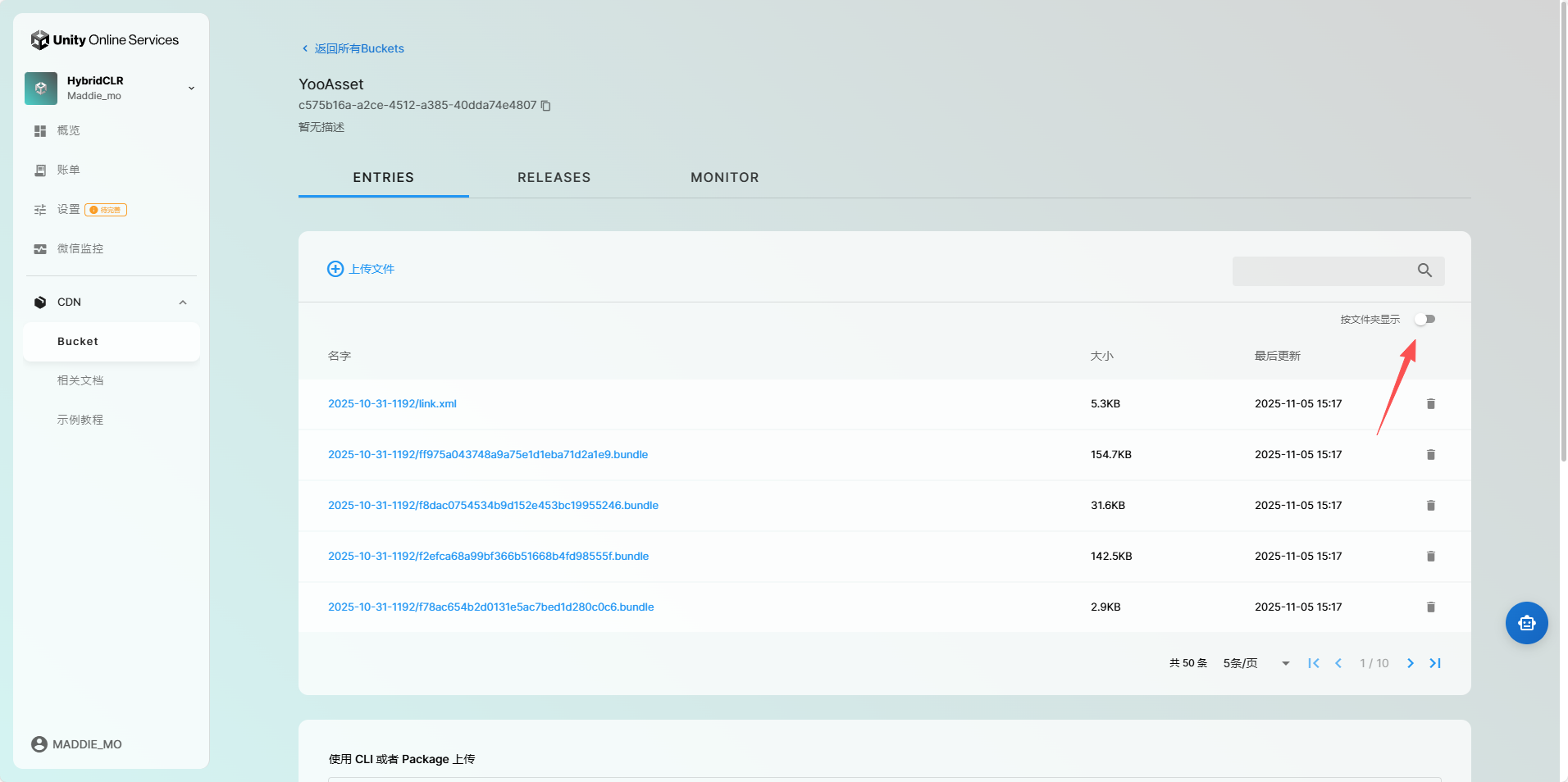Click the page vertical scrollbar
The height and width of the screenshot is (782, 1568).
1563,232
